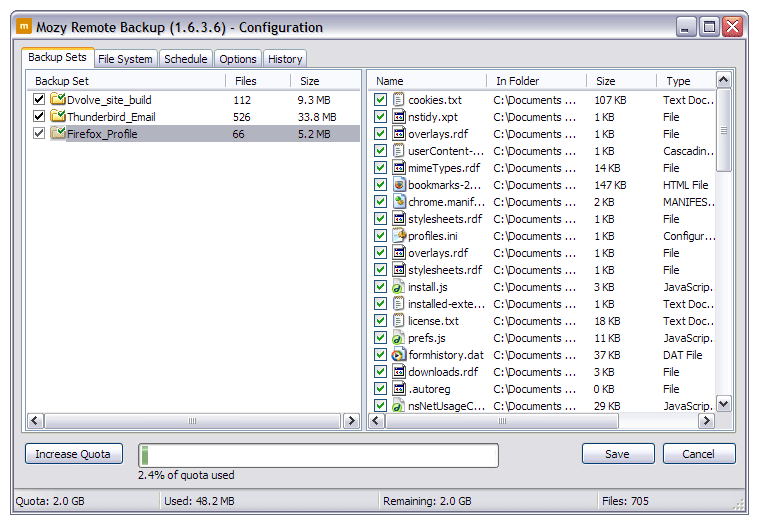Viewport: 759px width, 525px height.
Task: Click the .autoreg file icon
Action: tap(398, 389)
